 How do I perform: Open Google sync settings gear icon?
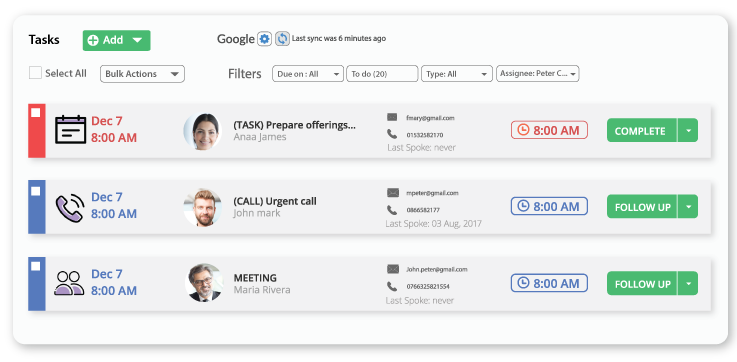pyautogui.click(x=265, y=39)
